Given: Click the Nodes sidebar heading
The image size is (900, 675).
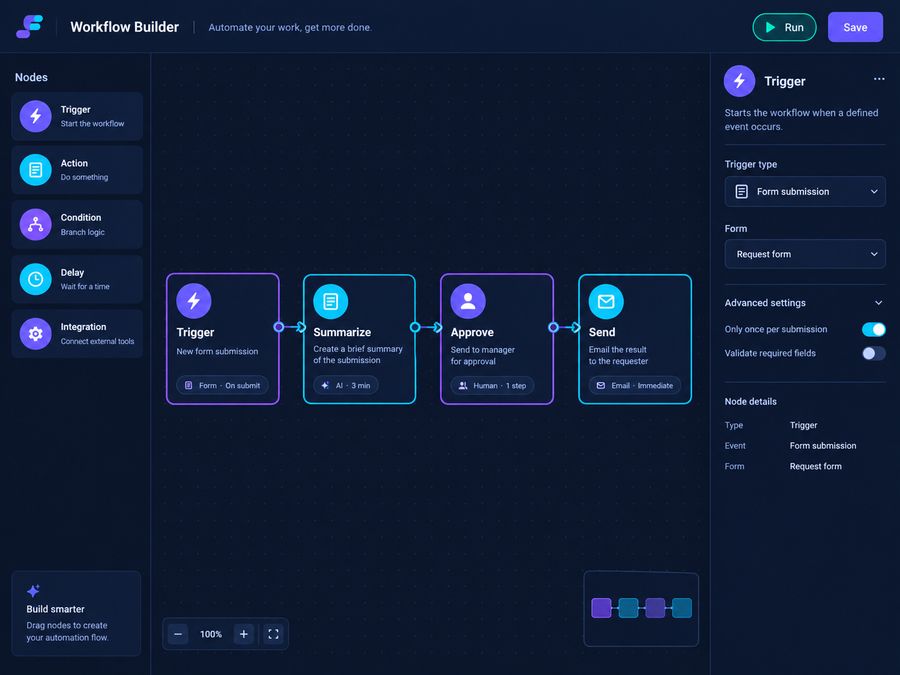Looking at the screenshot, I should 31,77.
